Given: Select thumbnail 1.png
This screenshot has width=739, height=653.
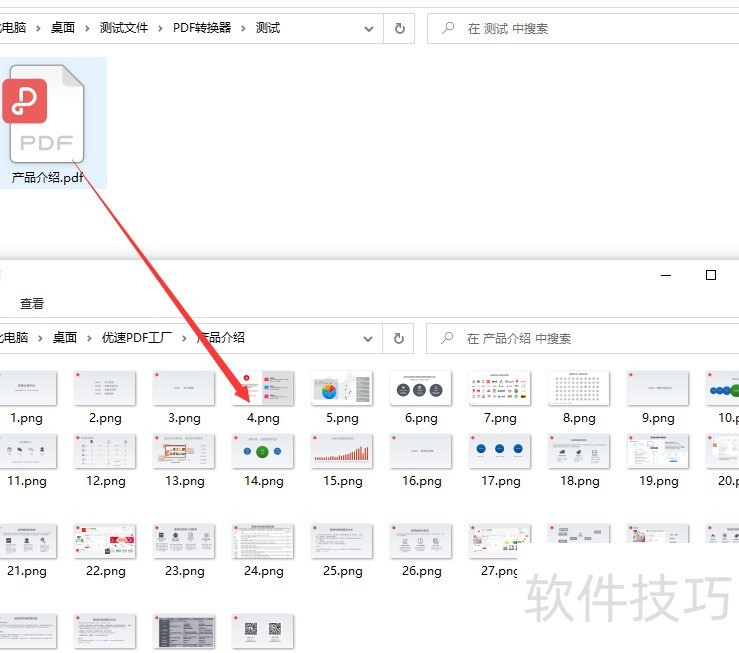Looking at the screenshot, I should [27, 388].
